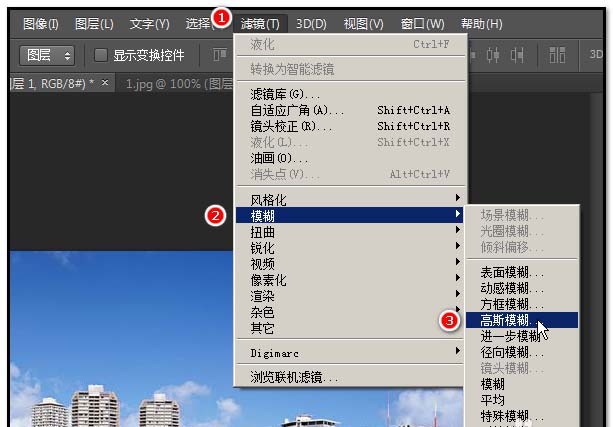Expand the 视频 submenu
Viewport: 613px width, 427px height.
pos(350,264)
